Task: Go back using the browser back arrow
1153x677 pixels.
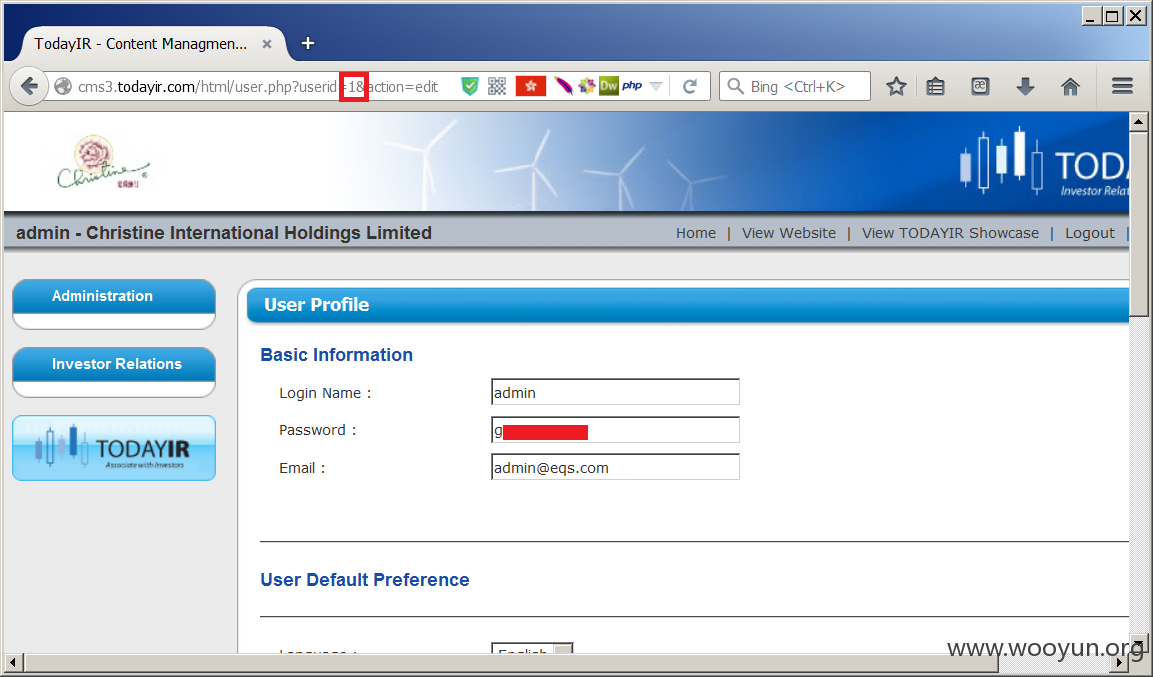Action: (28, 87)
